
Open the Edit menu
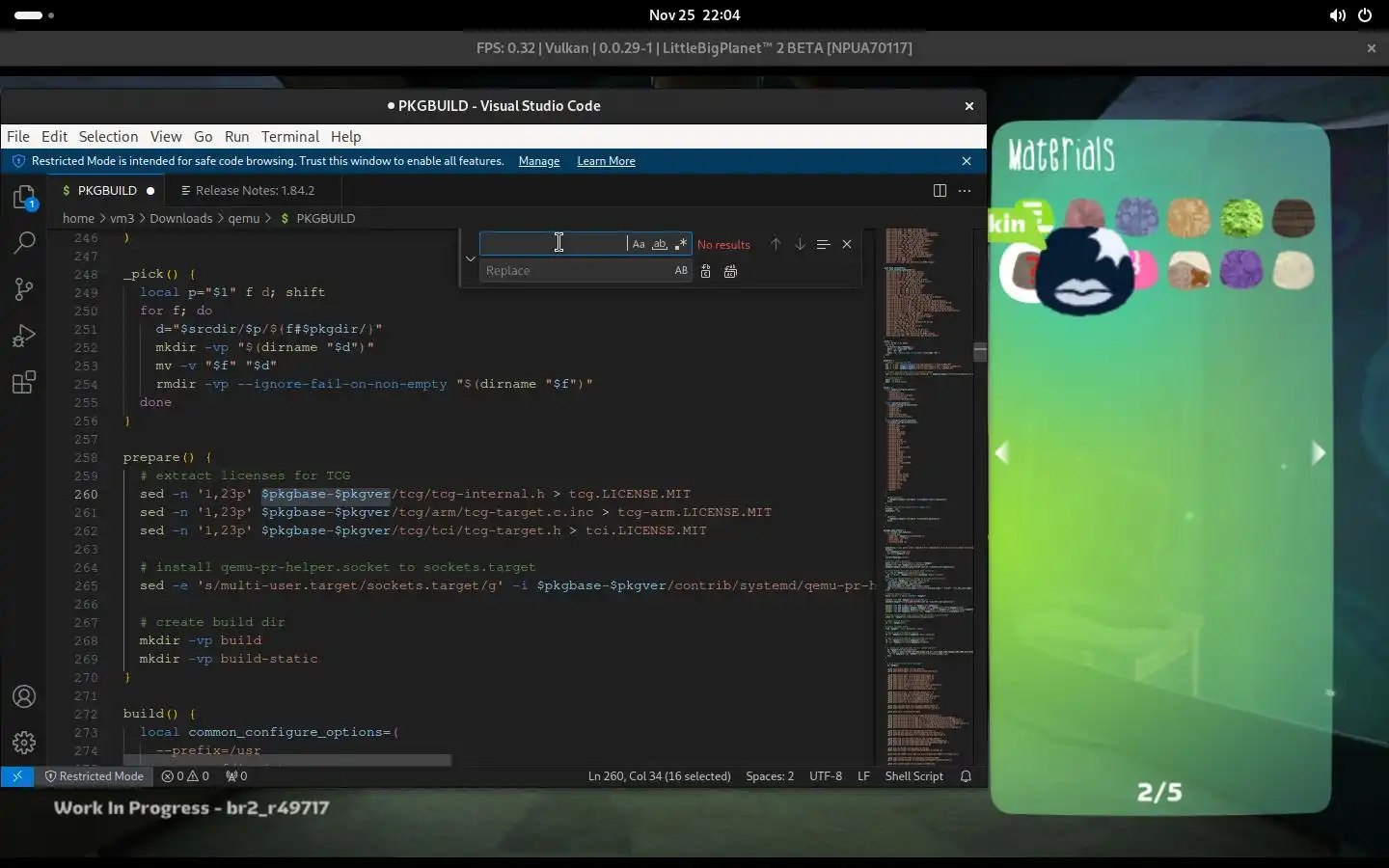(54, 137)
